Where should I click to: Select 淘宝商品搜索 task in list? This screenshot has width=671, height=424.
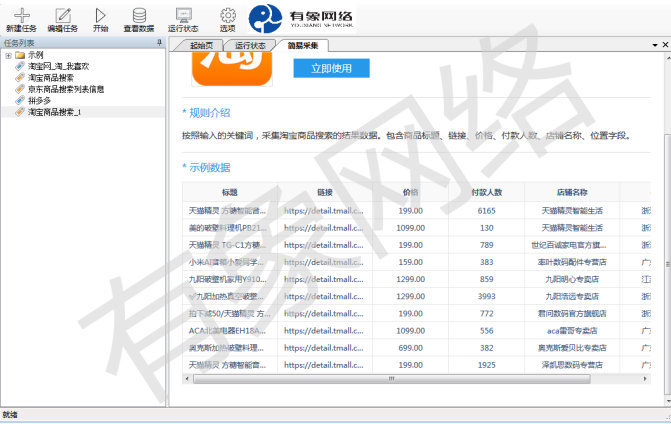[x=51, y=77]
